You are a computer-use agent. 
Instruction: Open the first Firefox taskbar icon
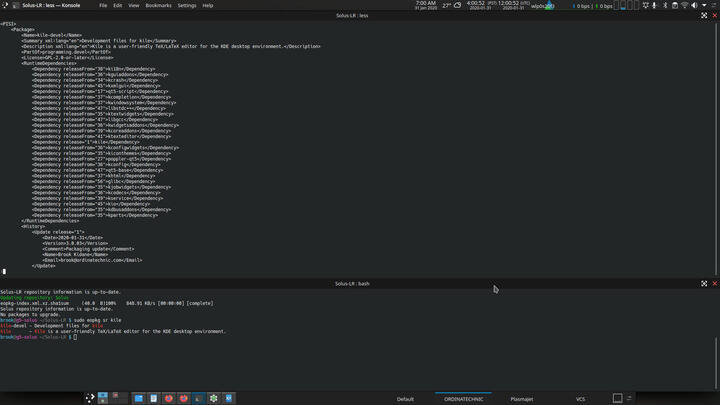pyautogui.click(x=169, y=398)
